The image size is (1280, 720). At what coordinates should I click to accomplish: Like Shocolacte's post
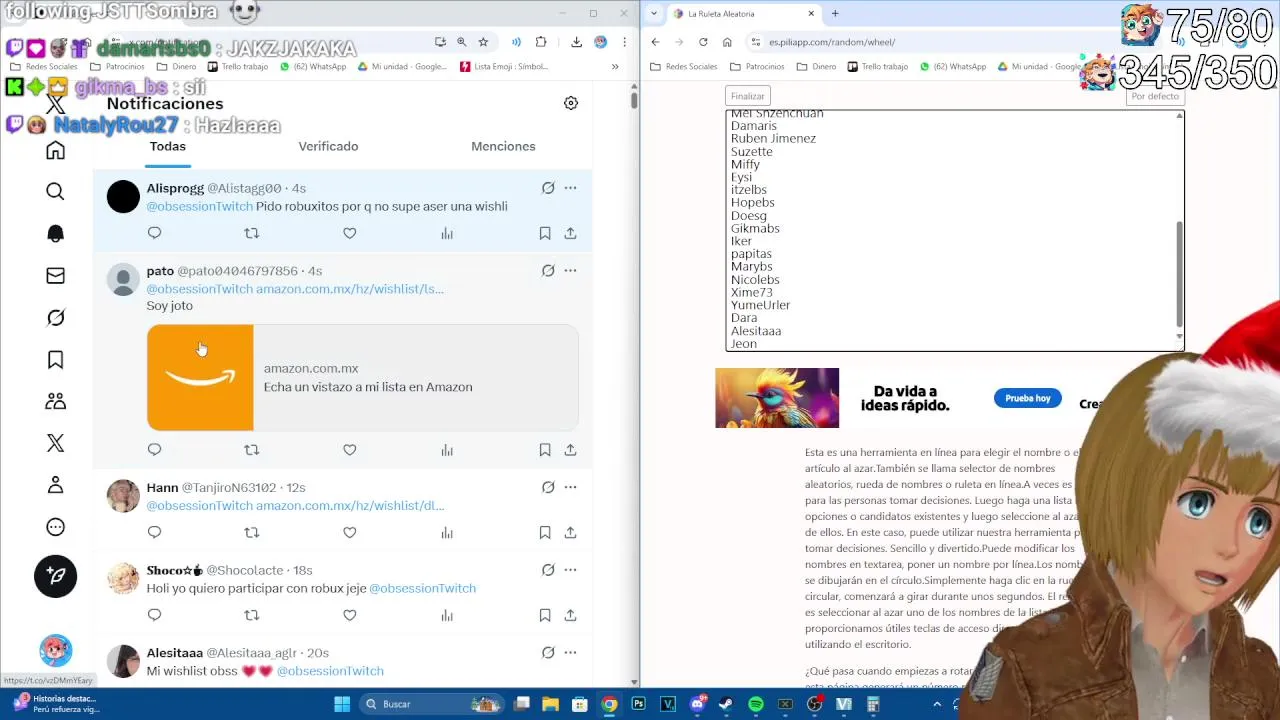[349, 615]
